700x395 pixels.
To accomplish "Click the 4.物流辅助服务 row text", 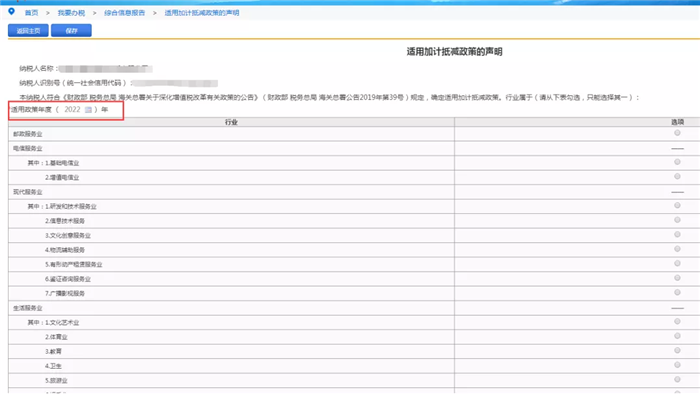I will (x=65, y=250).
